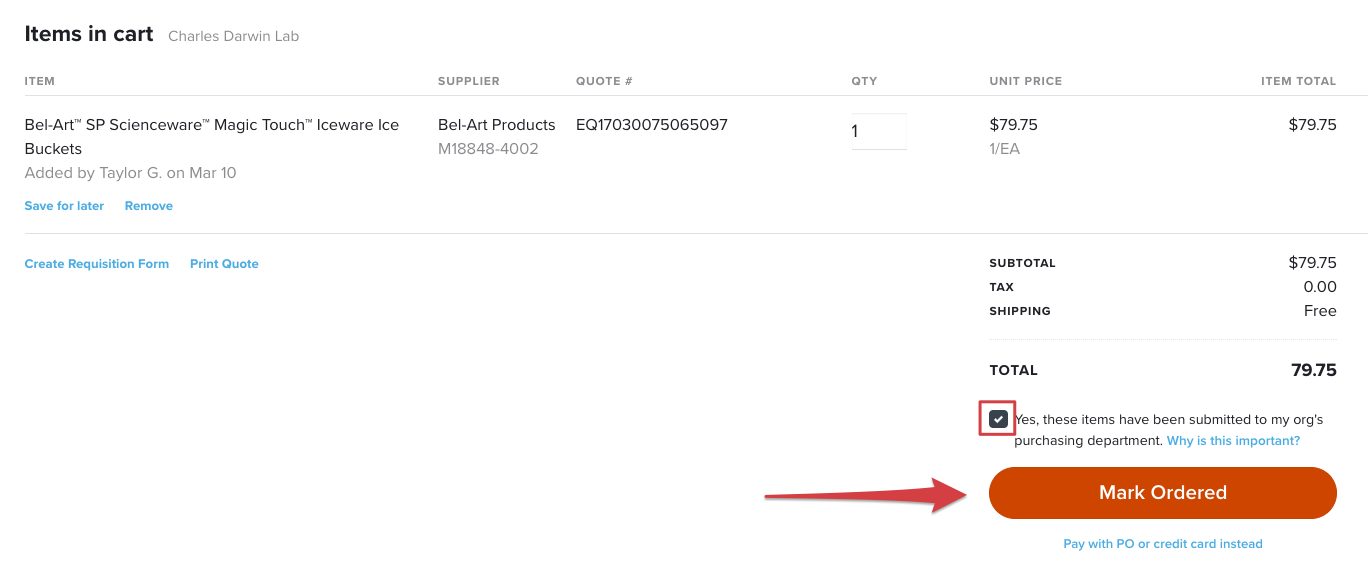Select Save for later for the ice buckets

coord(63,205)
